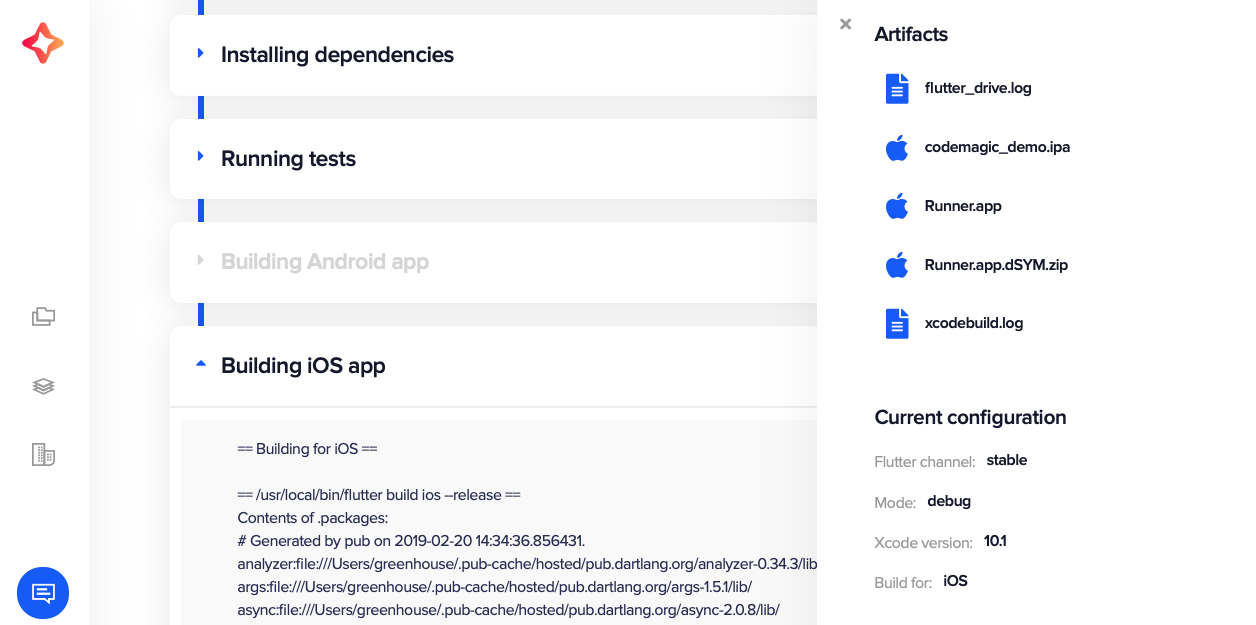Click the 'Generated by pub' log line

[x=411, y=541]
